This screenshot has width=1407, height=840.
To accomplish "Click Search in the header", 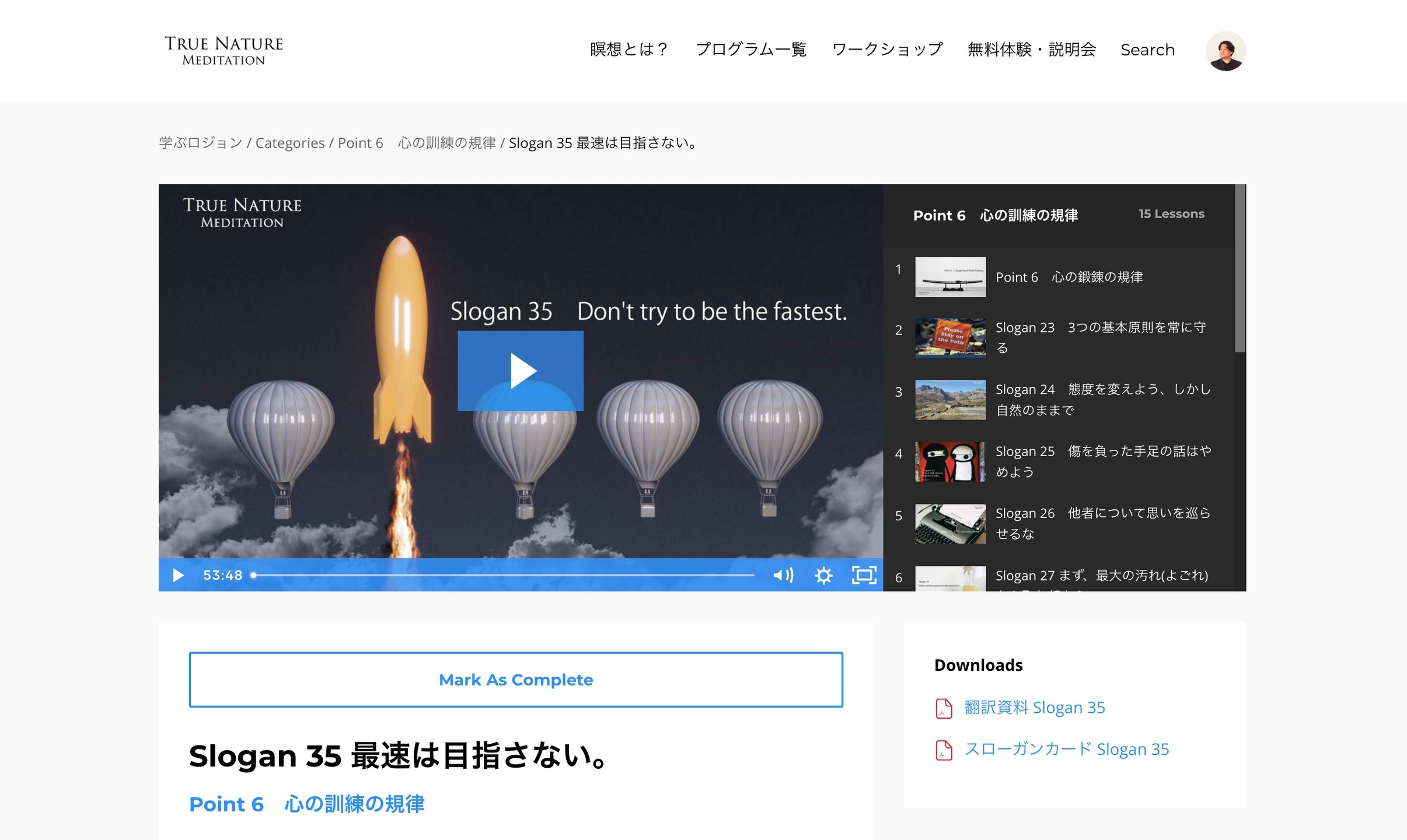I will pos(1147,50).
